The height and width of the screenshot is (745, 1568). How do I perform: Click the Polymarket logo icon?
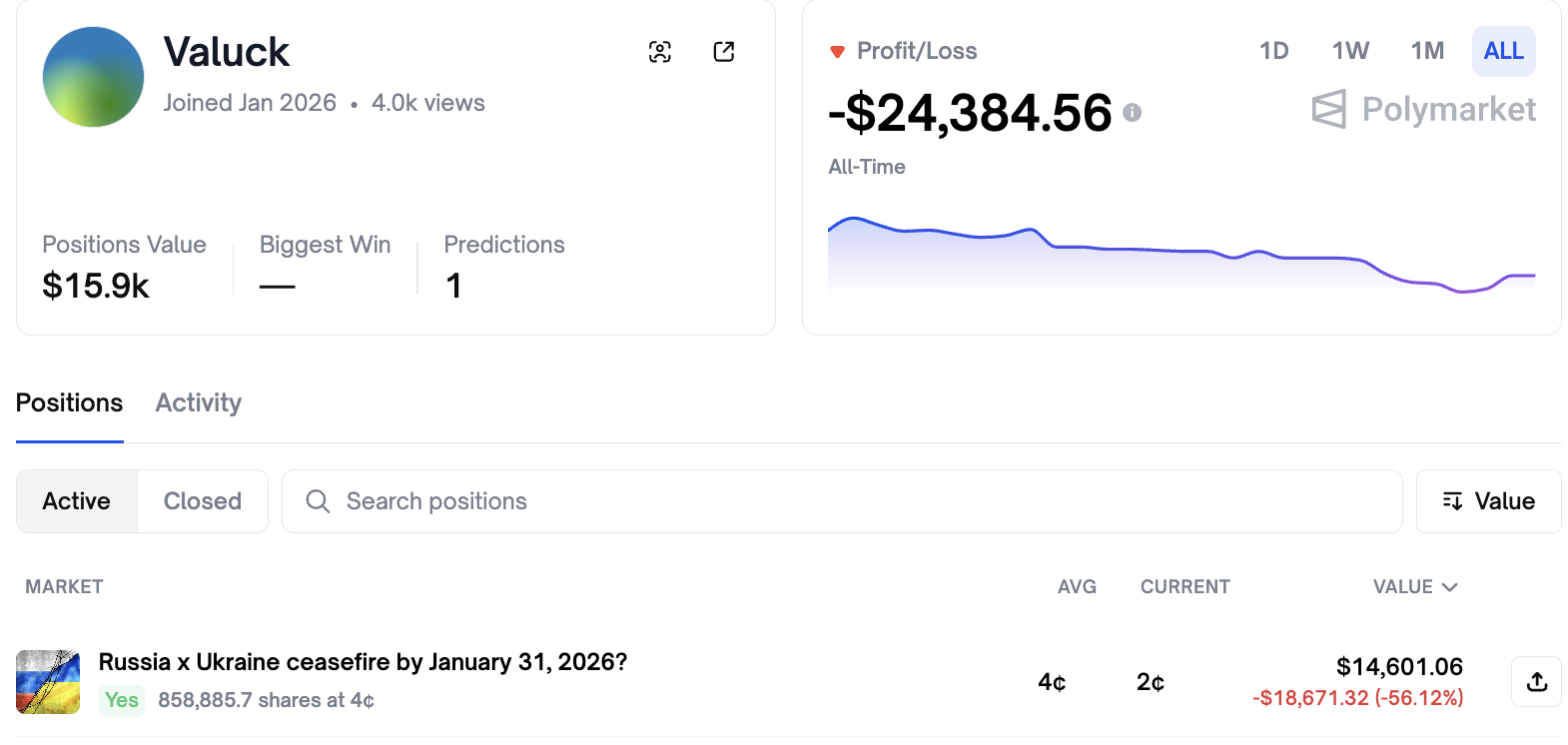(1328, 109)
